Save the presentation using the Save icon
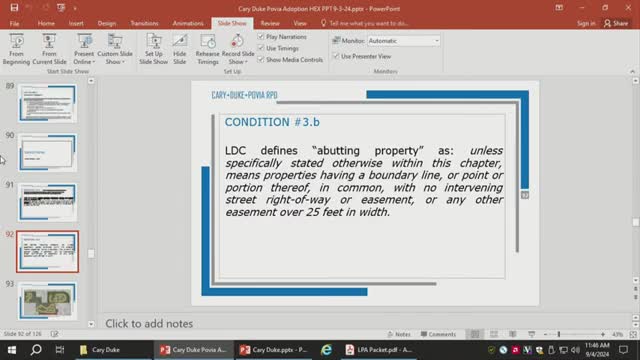640x360 pixels. coord(14,8)
